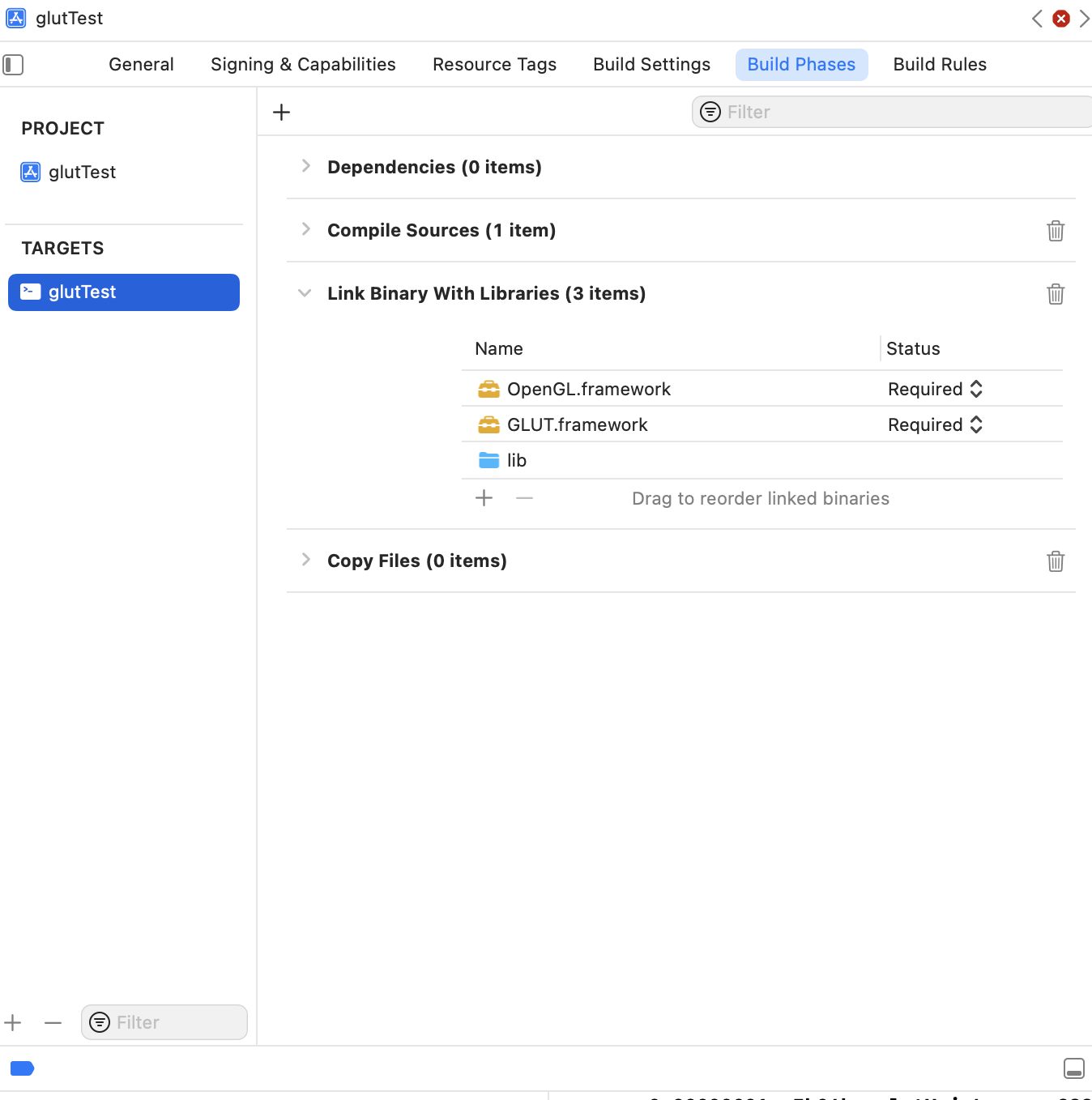Image resolution: width=1092 pixels, height=1100 pixels.
Task: Toggle the project and targets sidebar
Action: pyautogui.click(x=13, y=64)
